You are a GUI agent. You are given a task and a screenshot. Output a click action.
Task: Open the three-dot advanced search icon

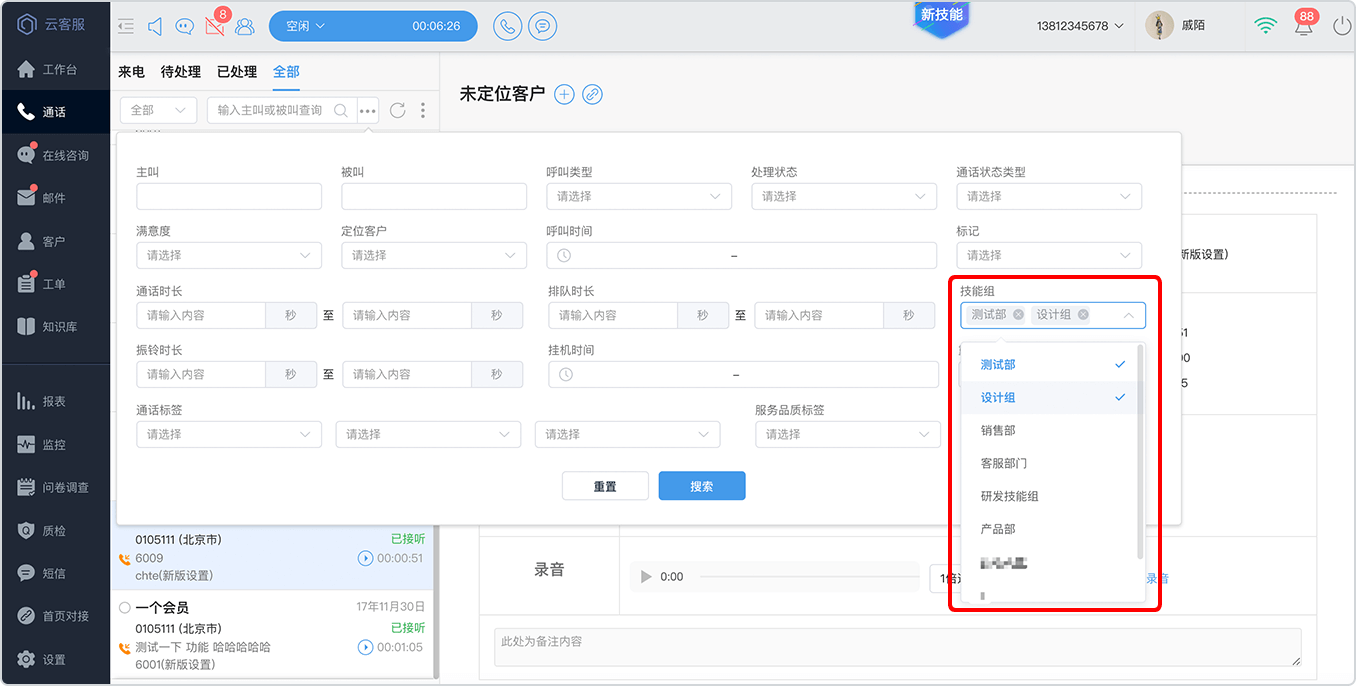tap(368, 110)
